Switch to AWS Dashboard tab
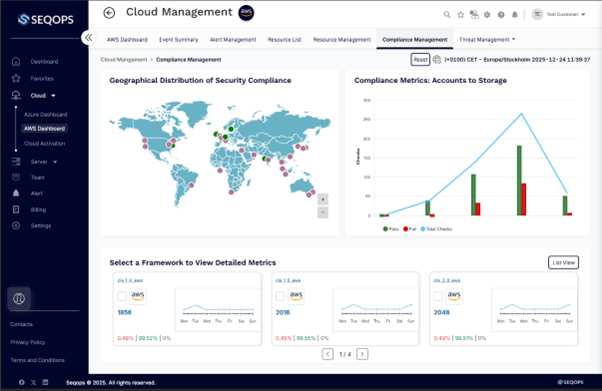Screen dimensions: 602x391 [x=127, y=40]
